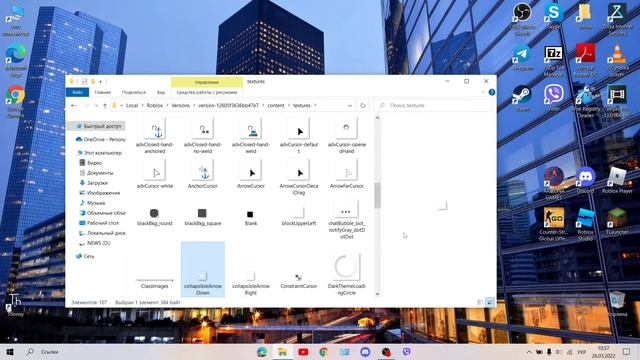Select the blackBkg_square file
This screenshot has width=640, height=360.
click(202, 216)
